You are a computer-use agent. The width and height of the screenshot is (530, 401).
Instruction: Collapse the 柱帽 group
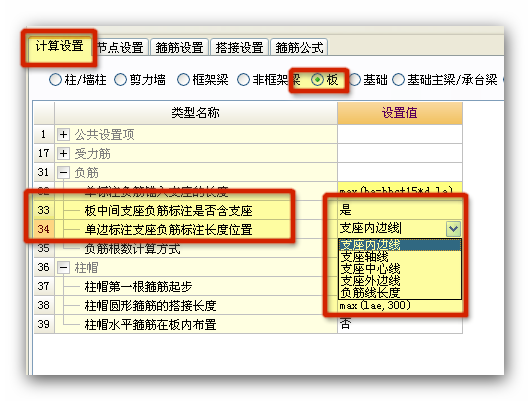pyautogui.click(x=63, y=267)
